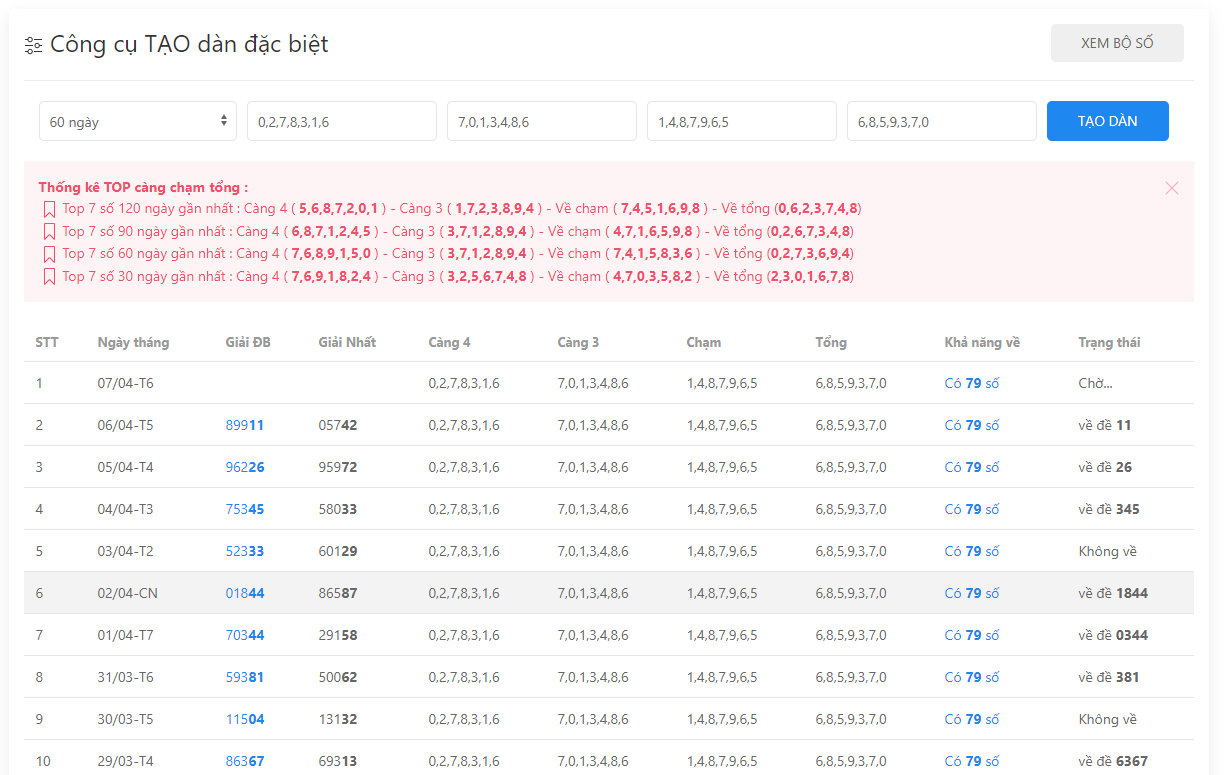Image resolution: width=1227 pixels, height=775 pixels.
Task: Focus the Càng 4 input 0,2,7,8,3,1,6
Action: 341,121
